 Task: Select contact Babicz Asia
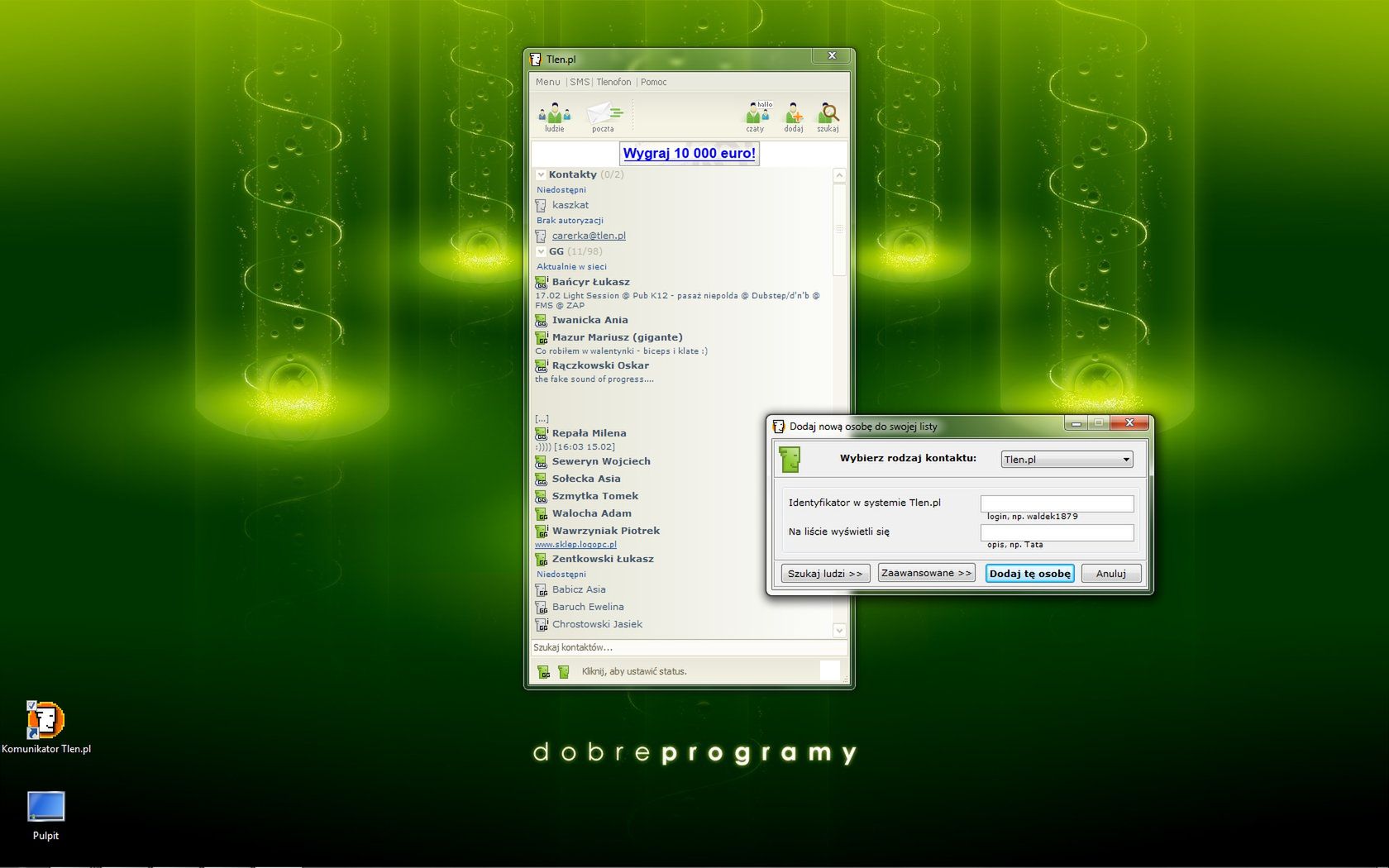(x=579, y=589)
